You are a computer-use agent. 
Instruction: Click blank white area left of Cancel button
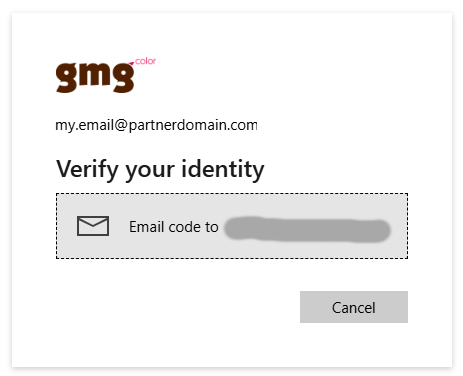pyautogui.click(x=177, y=307)
